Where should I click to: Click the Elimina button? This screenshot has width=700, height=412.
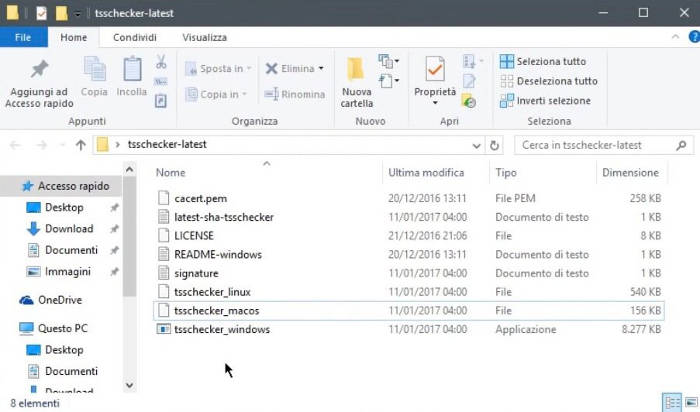290,68
